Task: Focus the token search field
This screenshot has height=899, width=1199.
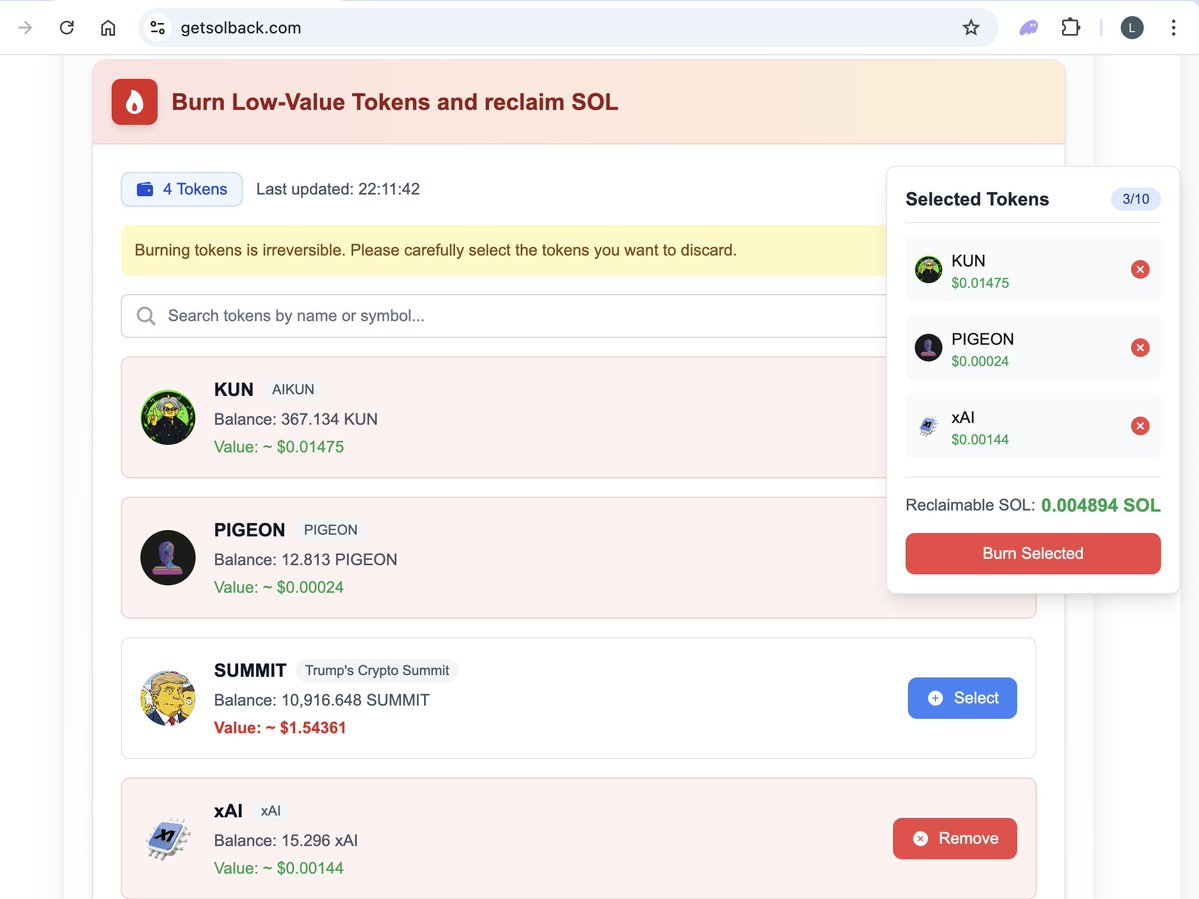Action: click(x=505, y=316)
